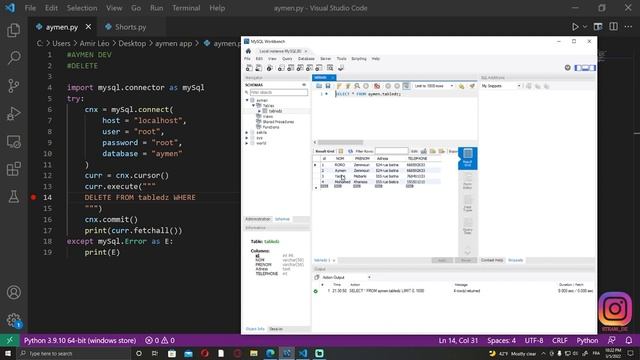Viewport: 640px width, 360px height.
Task: Expand world schema
Action: pyautogui.click(x=247, y=143)
